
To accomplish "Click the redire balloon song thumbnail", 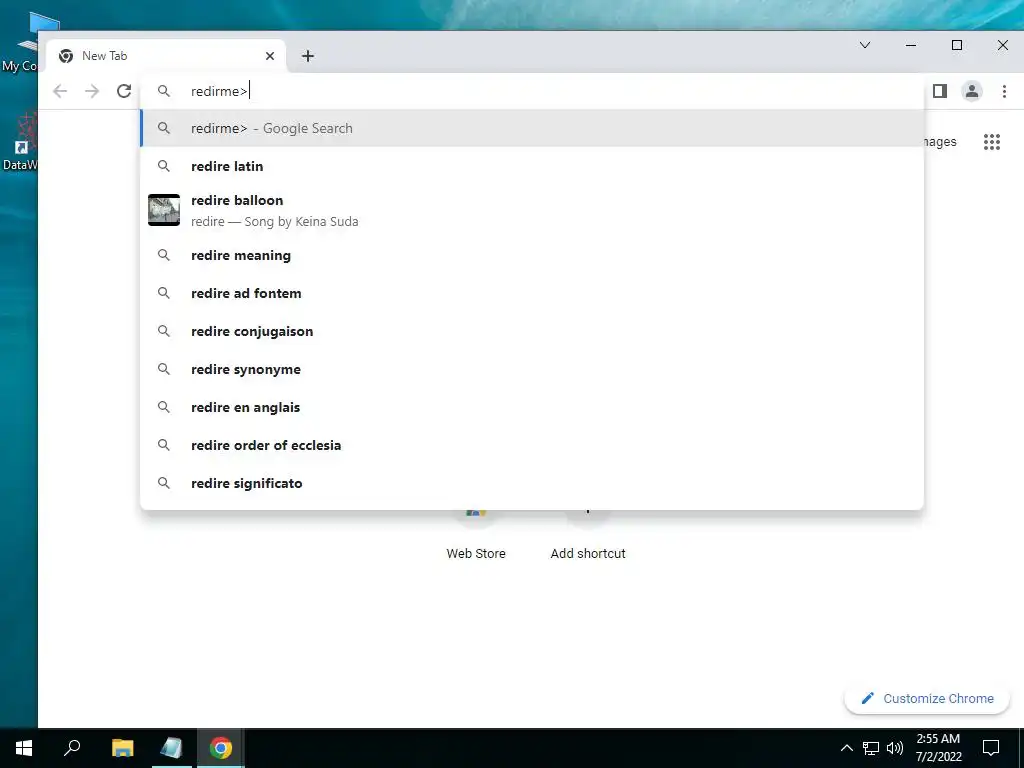I will [x=164, y=210].
